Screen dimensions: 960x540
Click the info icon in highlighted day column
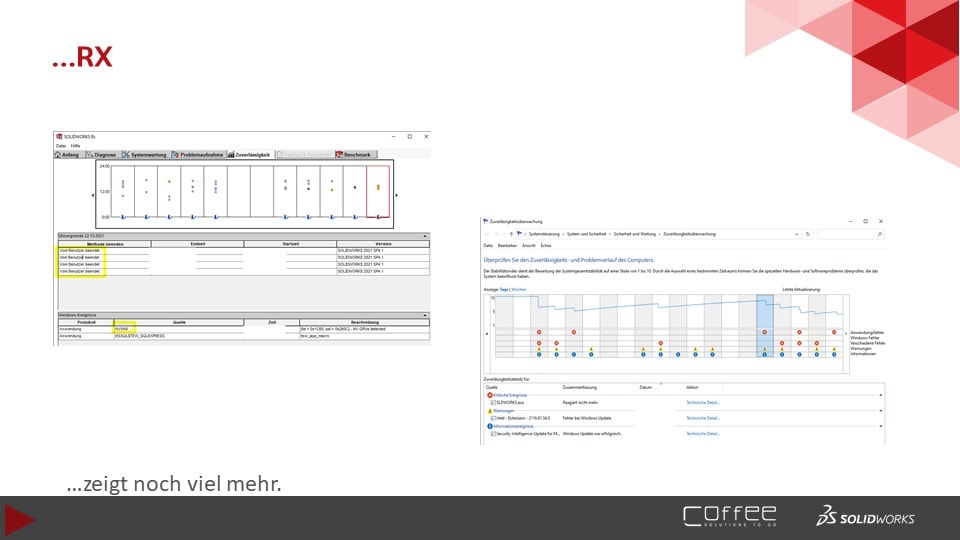point(765,354)
